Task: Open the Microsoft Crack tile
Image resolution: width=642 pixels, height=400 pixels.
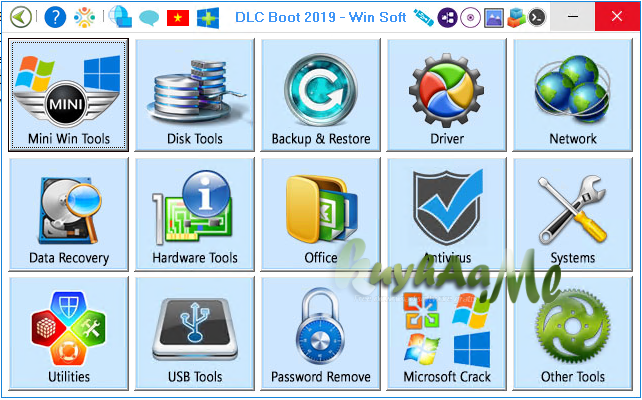Action: [447, 333]
